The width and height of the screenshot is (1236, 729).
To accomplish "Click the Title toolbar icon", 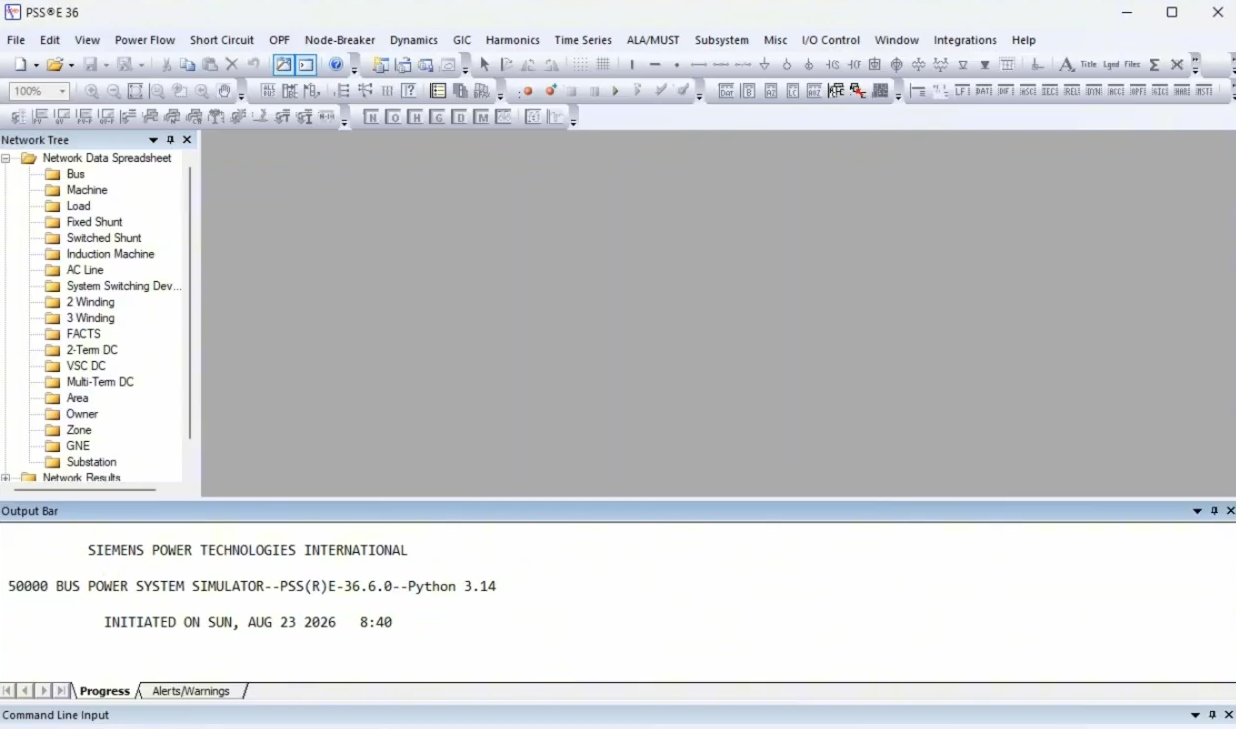I will [x=1088, y=65].
